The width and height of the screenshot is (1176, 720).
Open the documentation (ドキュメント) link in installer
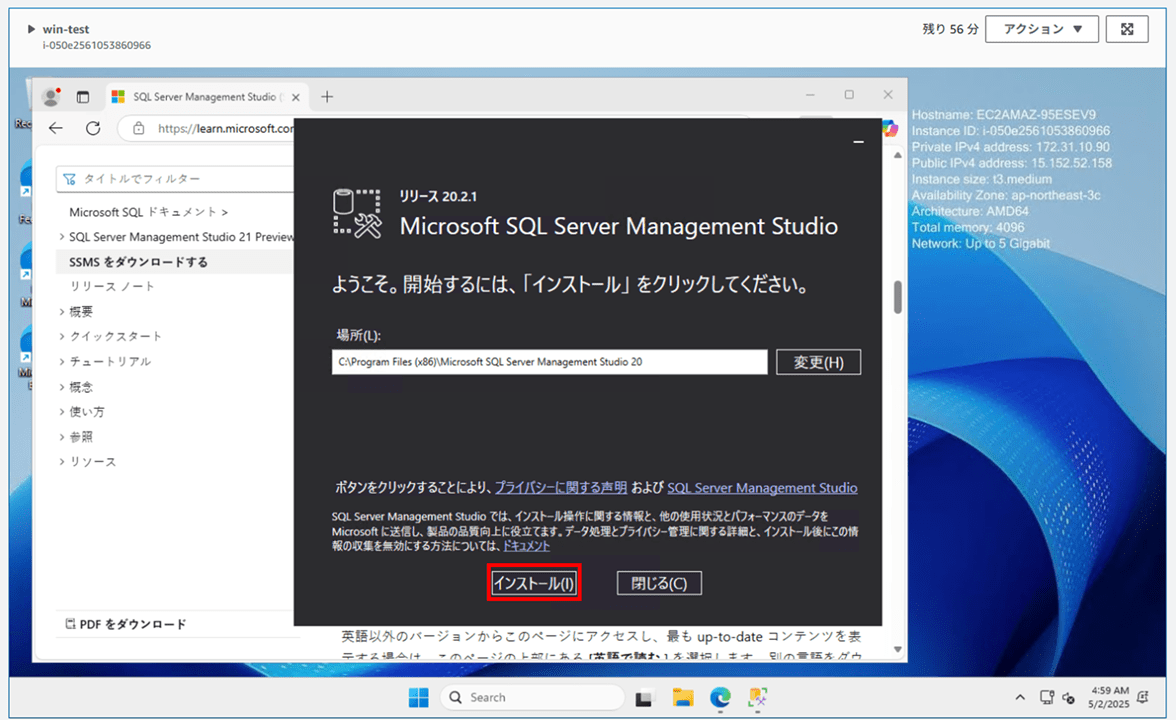pyautogui.click(x=526, y=546)
